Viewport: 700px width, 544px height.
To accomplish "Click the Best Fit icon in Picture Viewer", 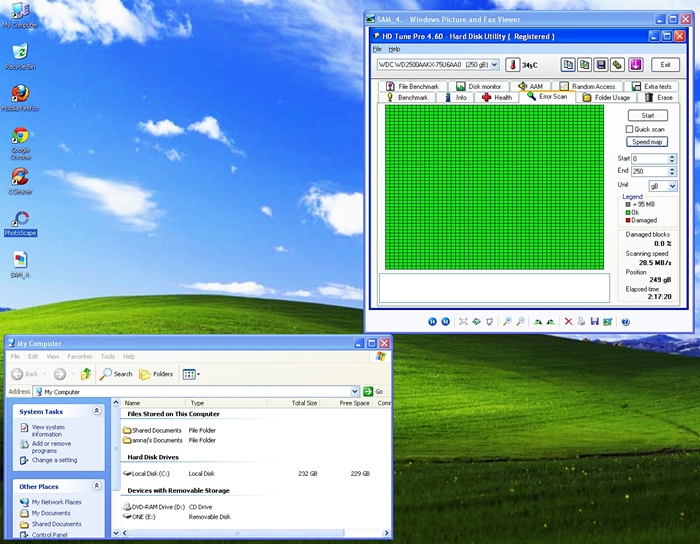I will [x=463, y=321].
